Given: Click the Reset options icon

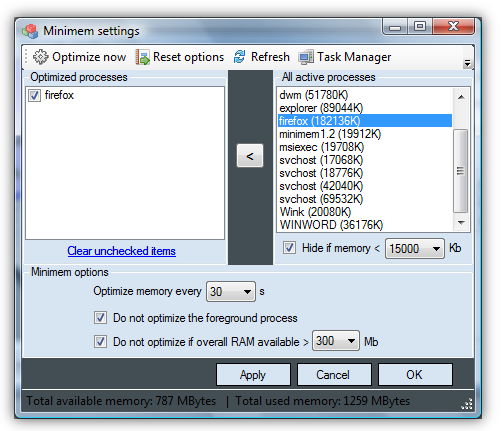Looking at the screenshot, I should pyautogui.click(x=143, y=57).
